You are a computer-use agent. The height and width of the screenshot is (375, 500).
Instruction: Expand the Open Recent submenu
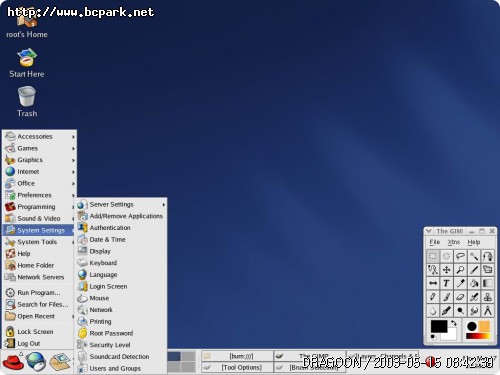point(39,316)
